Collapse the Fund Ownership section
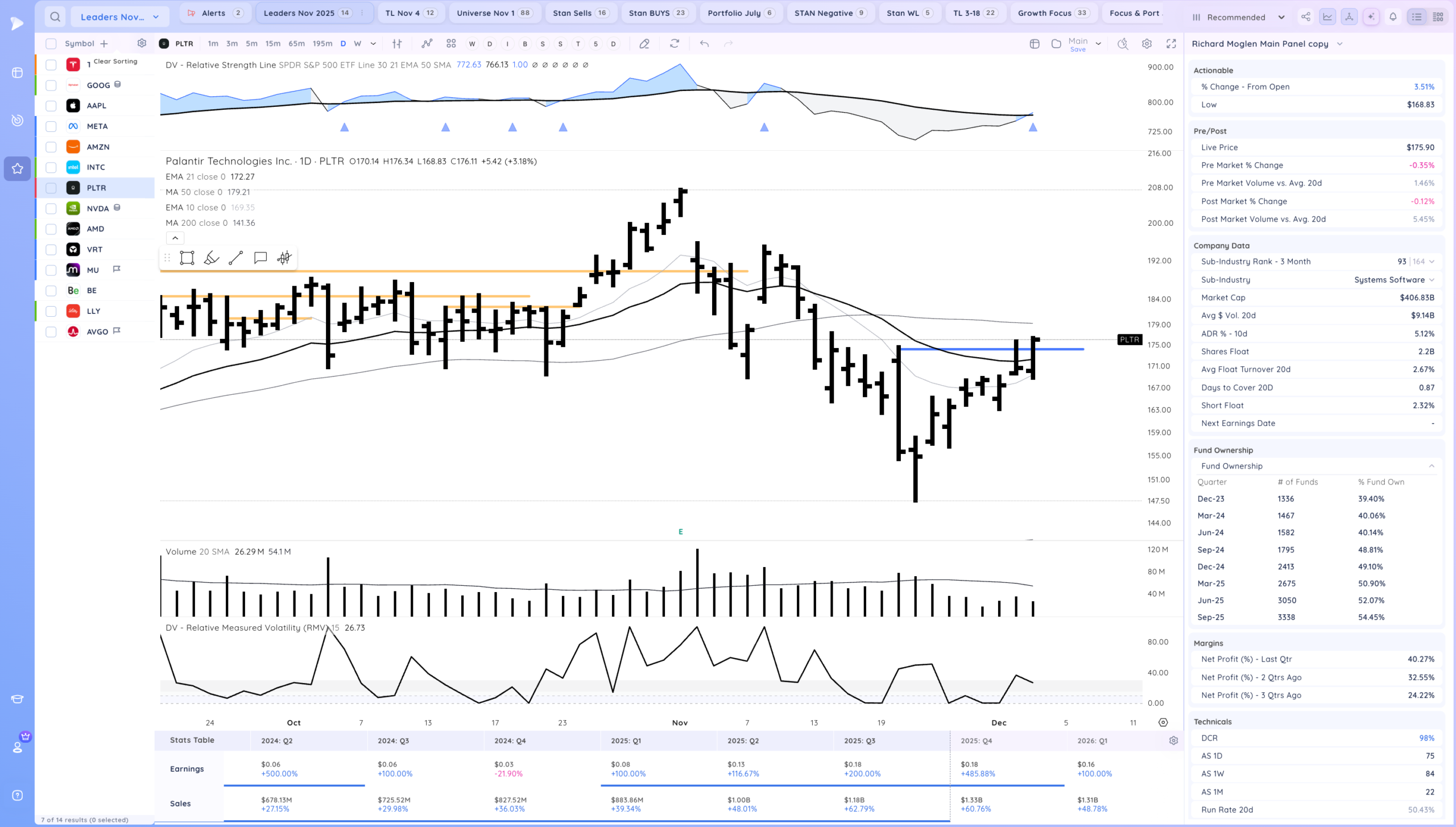Screen dimensions: 1456x827 [x=1432, y=466]
